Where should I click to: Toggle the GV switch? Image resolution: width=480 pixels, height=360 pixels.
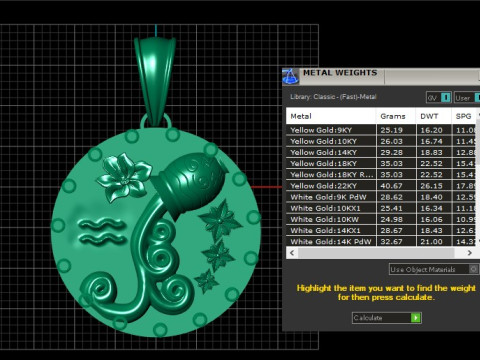439,97
